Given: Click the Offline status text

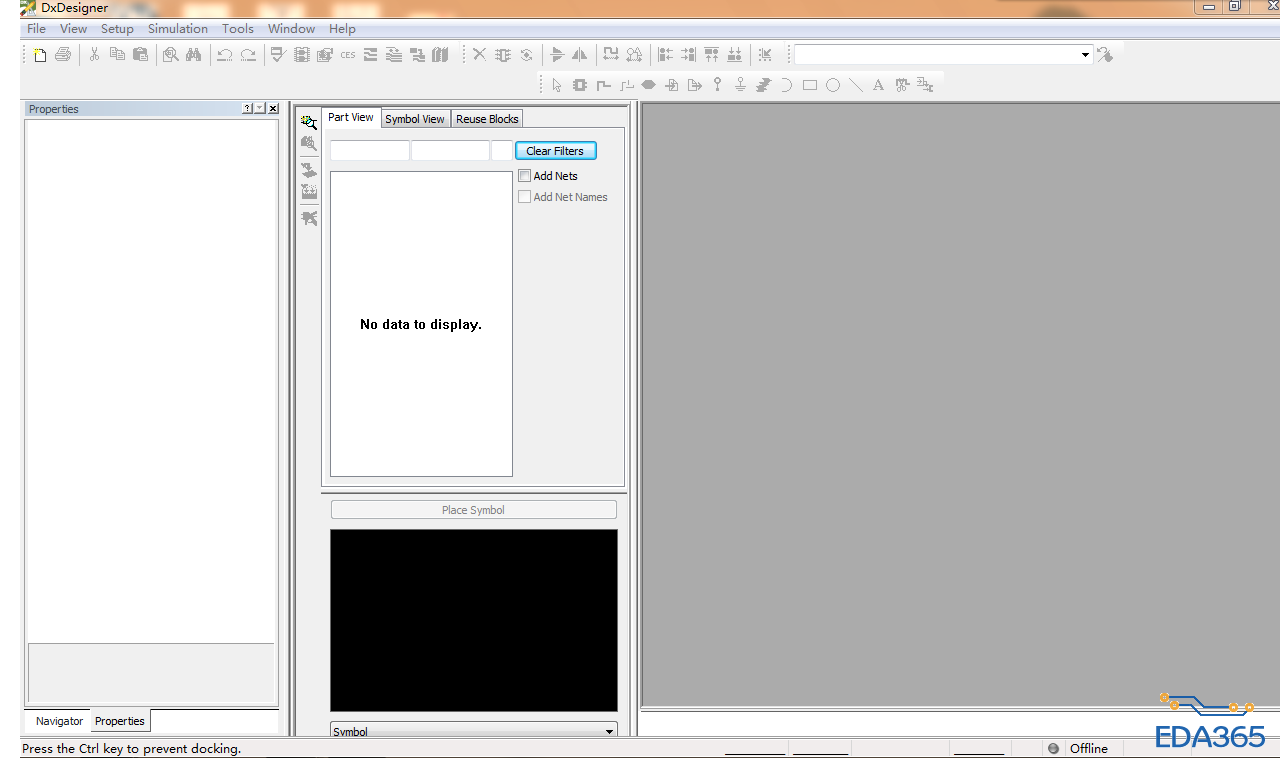Looking at the screenshot, I should [x=1089, y=749].
